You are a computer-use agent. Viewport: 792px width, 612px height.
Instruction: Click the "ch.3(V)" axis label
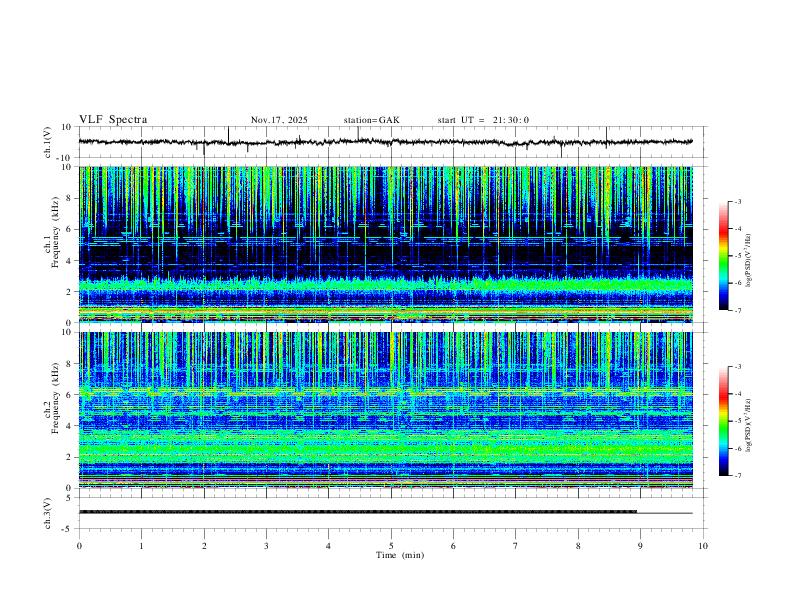click(x=48, y=514)
